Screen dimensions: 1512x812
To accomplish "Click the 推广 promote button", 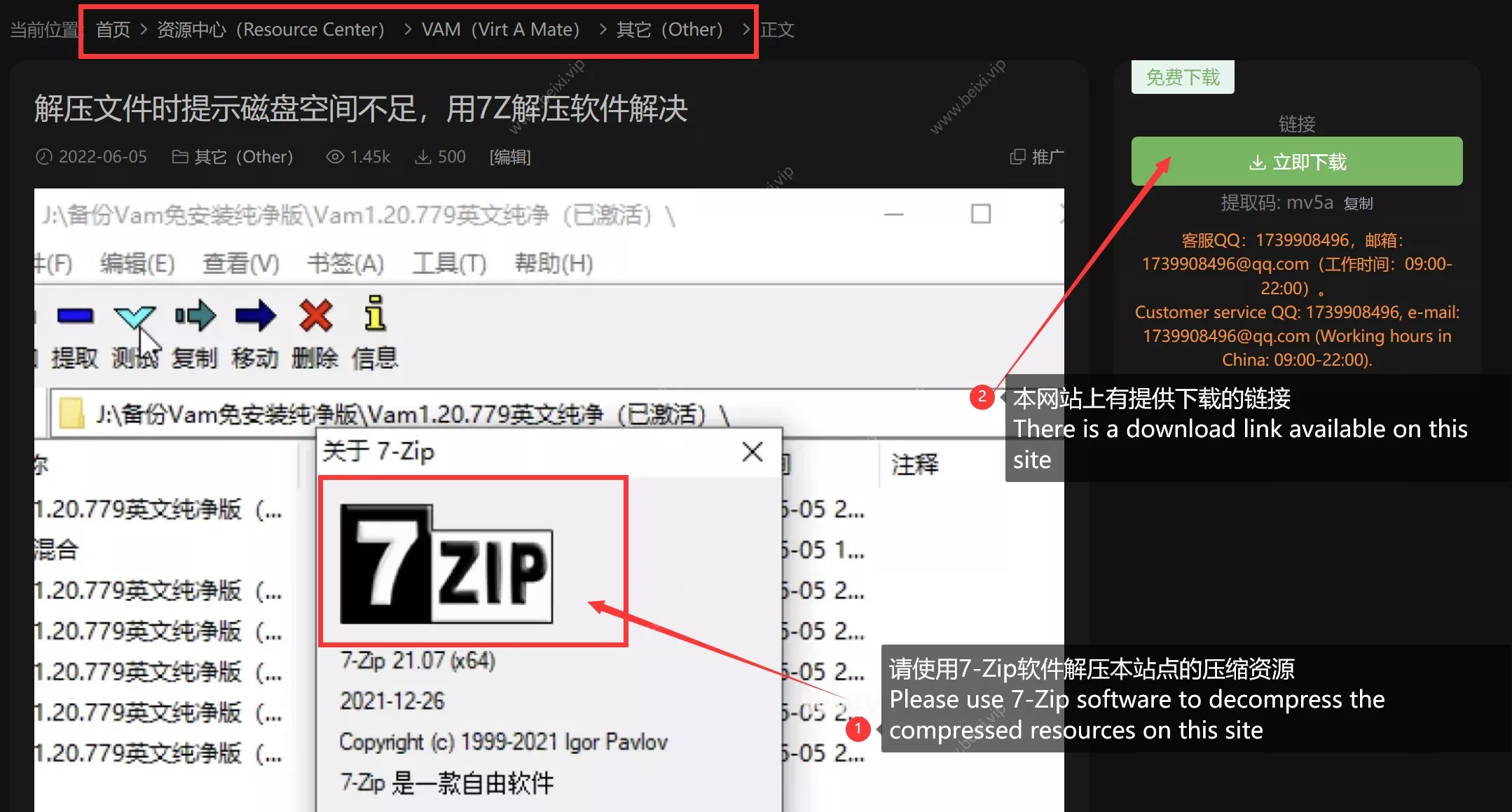I will coord(1047,156).
